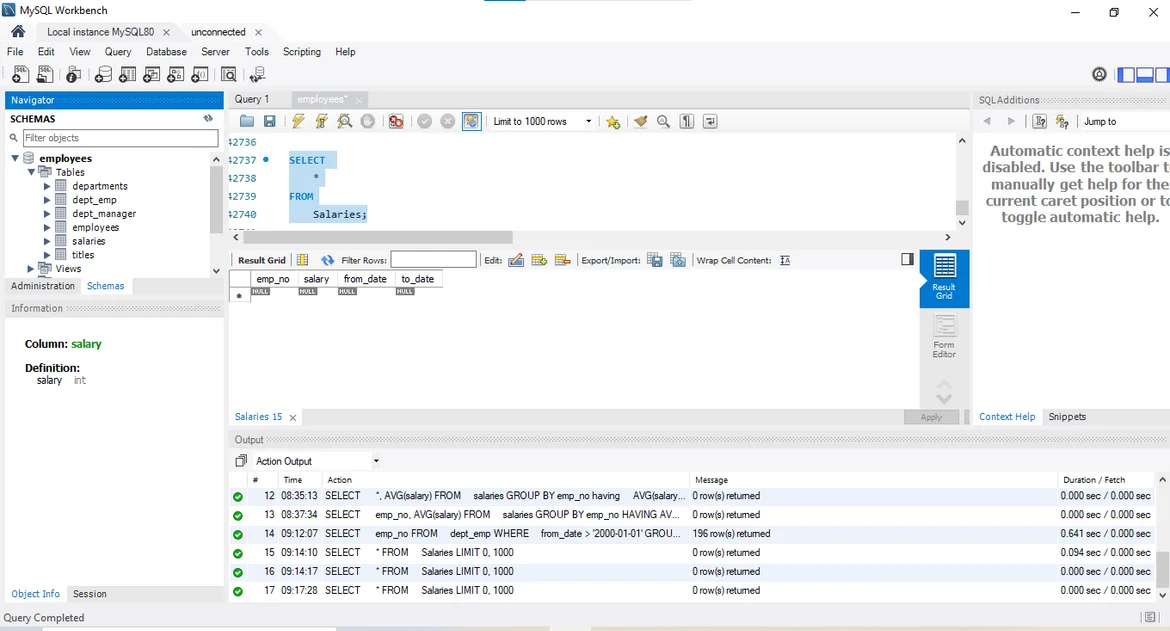Execute the query with the lightning bolt icon
This screenshot has height=631, width=1170.
coord(298,121)
